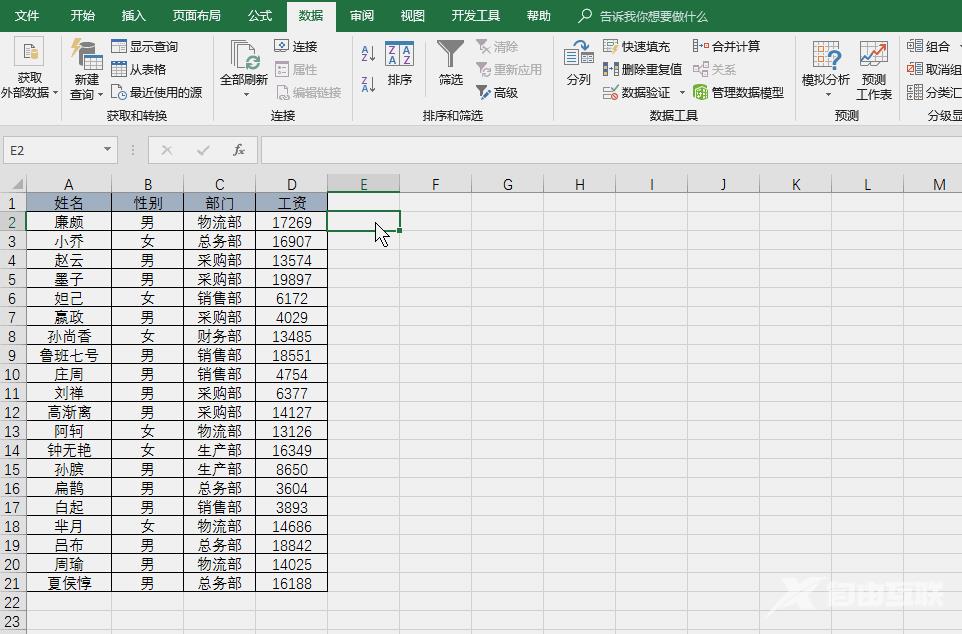
Task: Expand the Refresh All (全部刷新) dropdown
Action: (x=246, y=94)
